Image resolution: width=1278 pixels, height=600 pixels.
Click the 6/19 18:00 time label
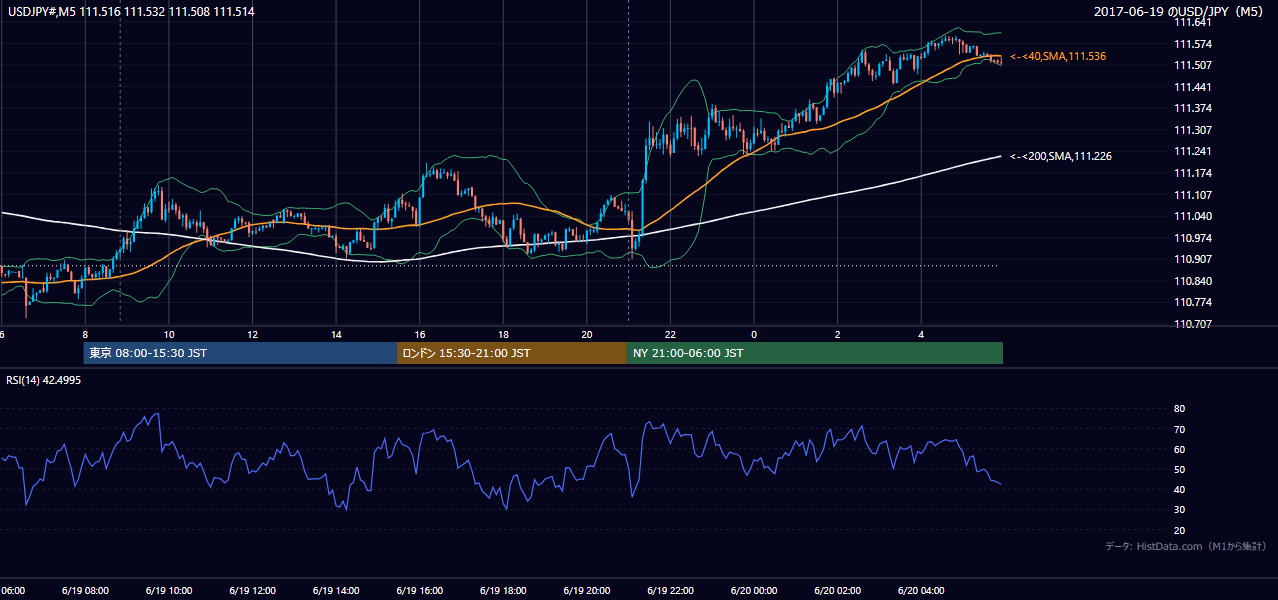[503, 591]
